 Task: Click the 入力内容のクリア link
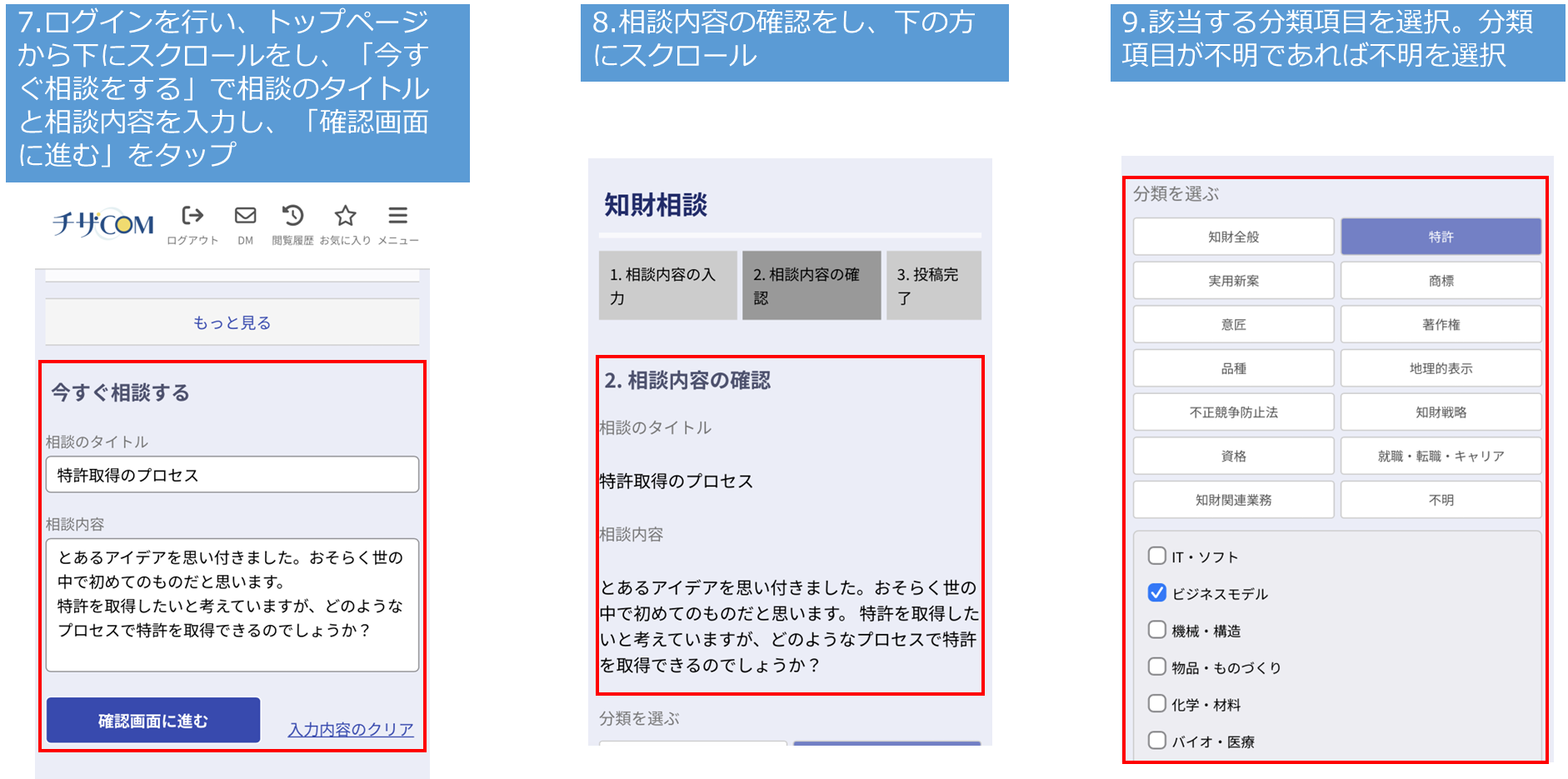351,729
